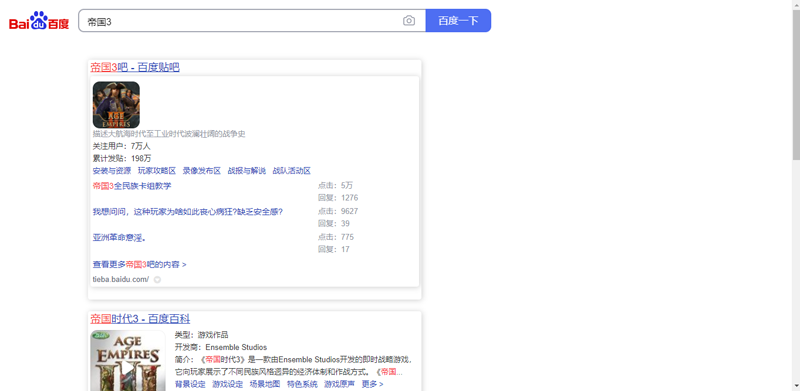Open camera image search
Image resolution: width=800 pixels, height=391 pixels.
[x=409, y=21]
